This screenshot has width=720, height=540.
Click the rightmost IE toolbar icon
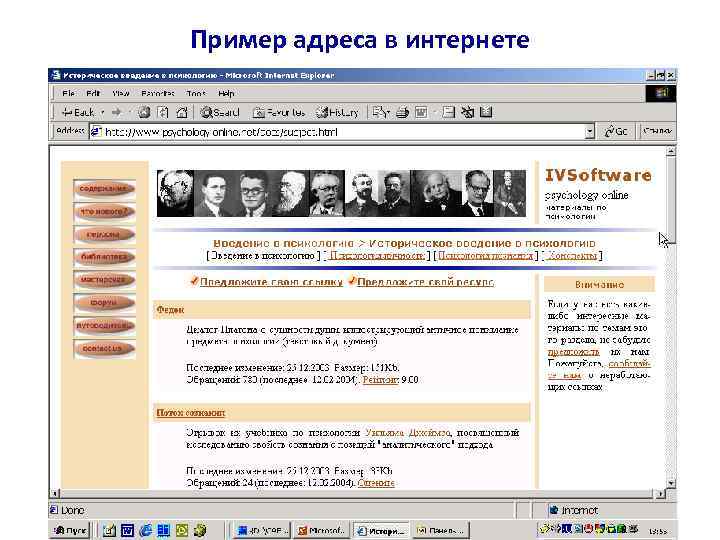tap(486, 112)
